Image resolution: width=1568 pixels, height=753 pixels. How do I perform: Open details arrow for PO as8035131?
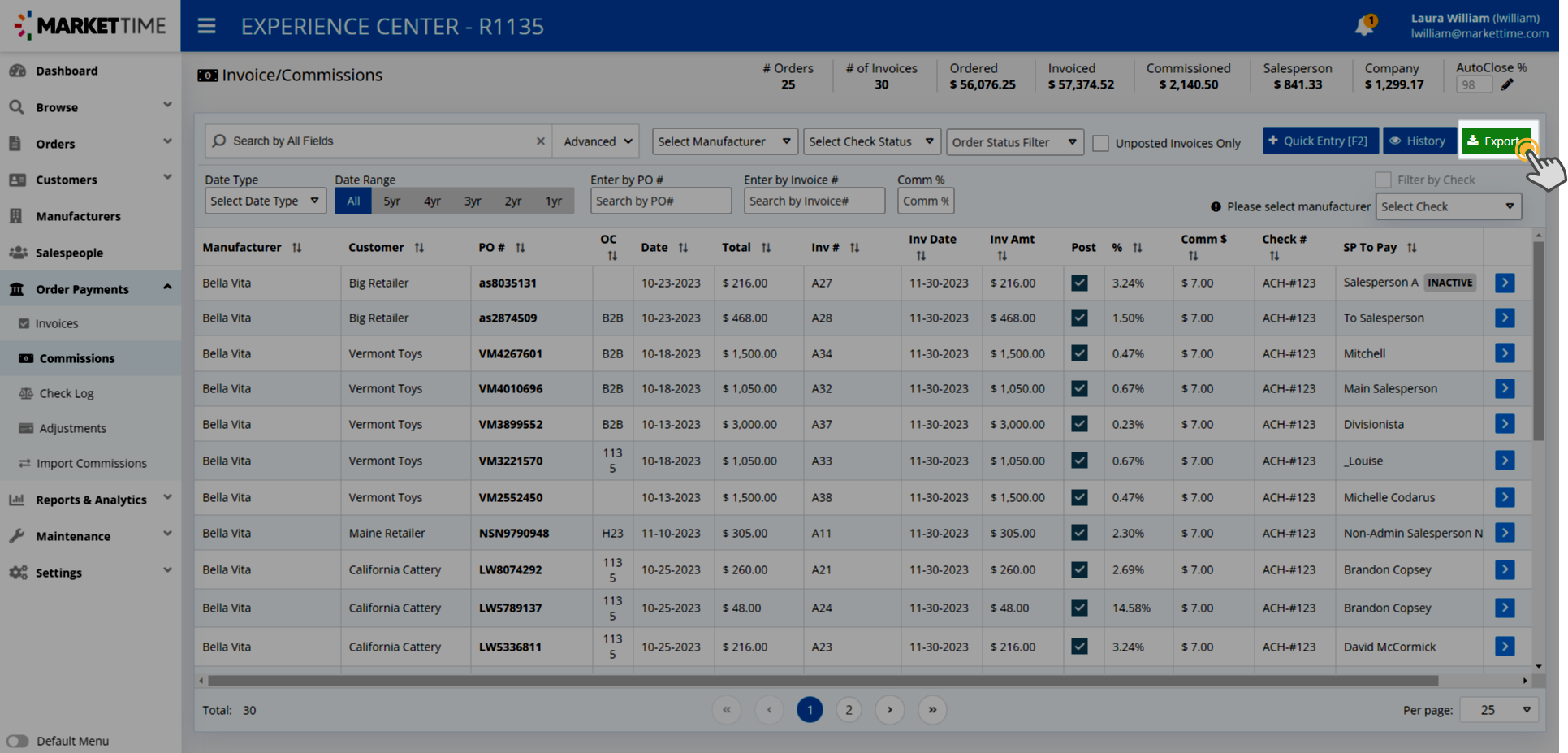click(x=1505, y=283)
